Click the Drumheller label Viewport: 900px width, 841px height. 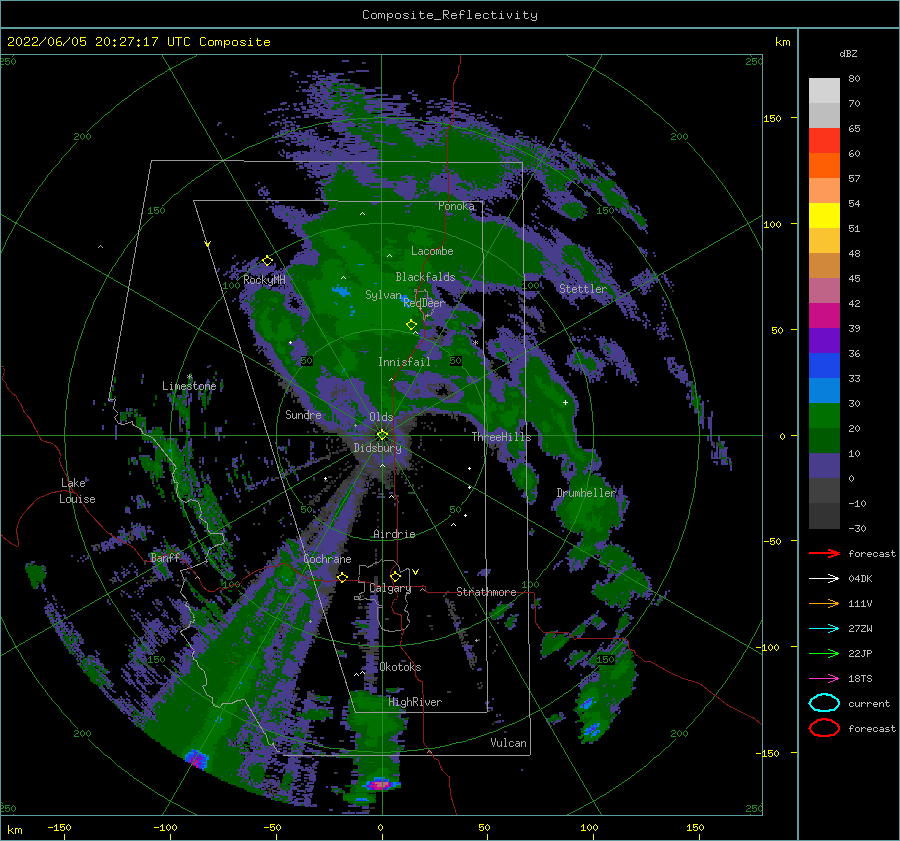tap(585, 493)
